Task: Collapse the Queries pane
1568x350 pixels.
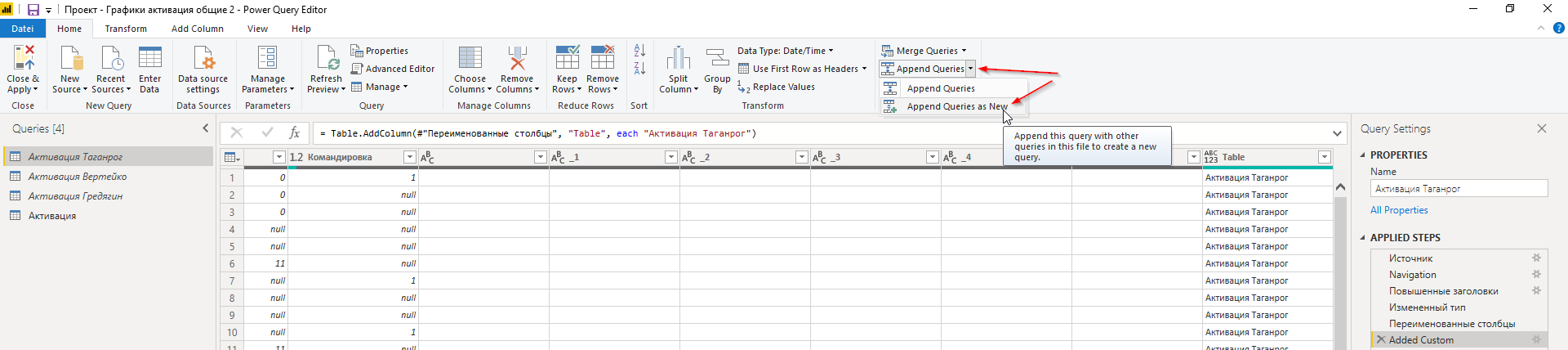Action: pyautogui.click(x=205, y=128)
